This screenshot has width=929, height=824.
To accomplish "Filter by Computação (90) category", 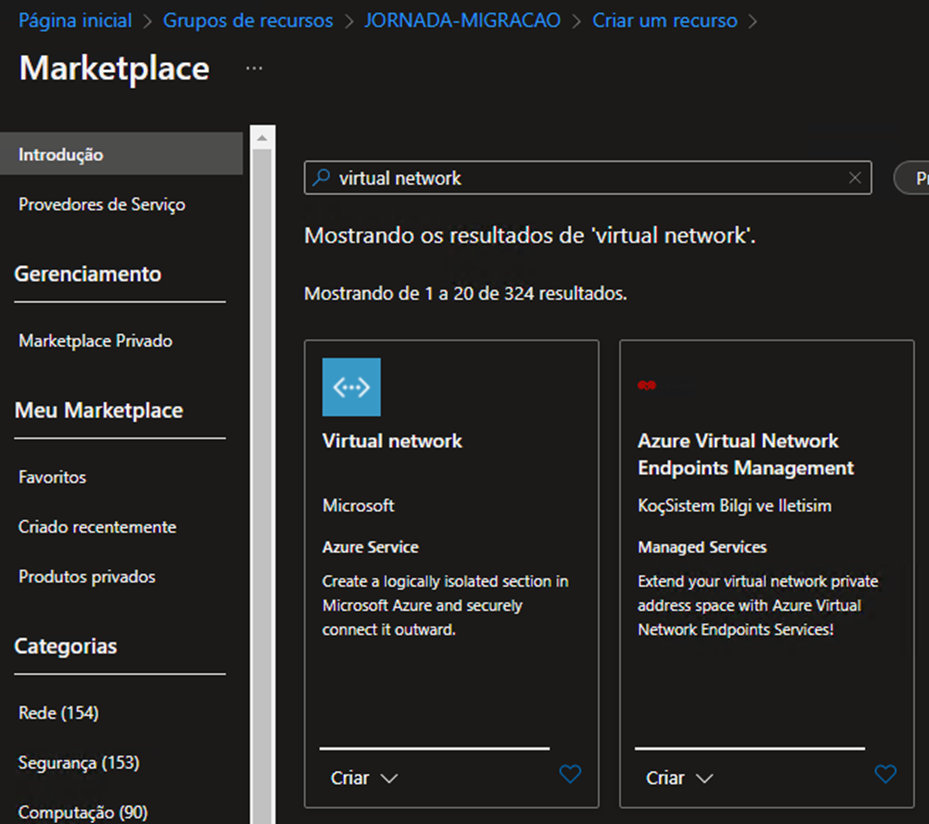I will click(83, 812).
